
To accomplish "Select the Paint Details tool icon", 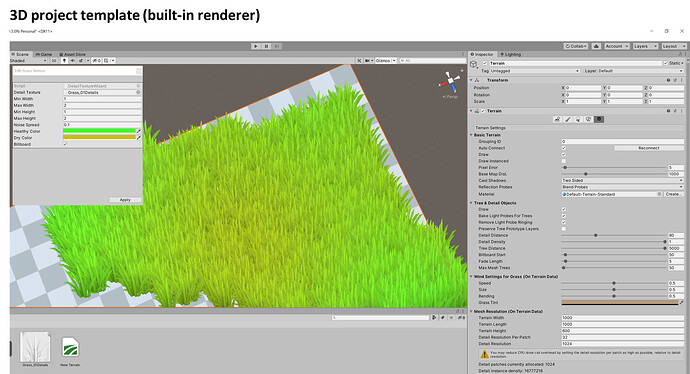I will point(588,119).
